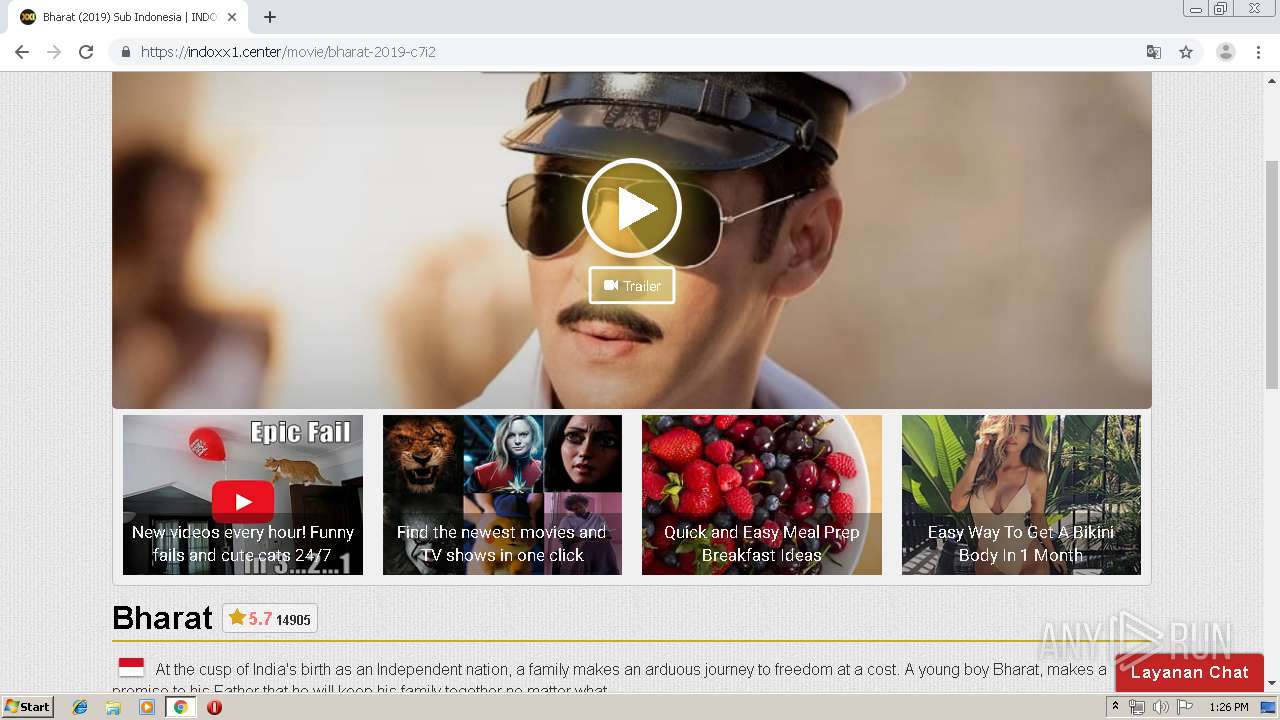This screenshot has height=720, width=1280.
Task: Open the Windows Start menu
Action: pyautogui.click(x=28, y=707)
